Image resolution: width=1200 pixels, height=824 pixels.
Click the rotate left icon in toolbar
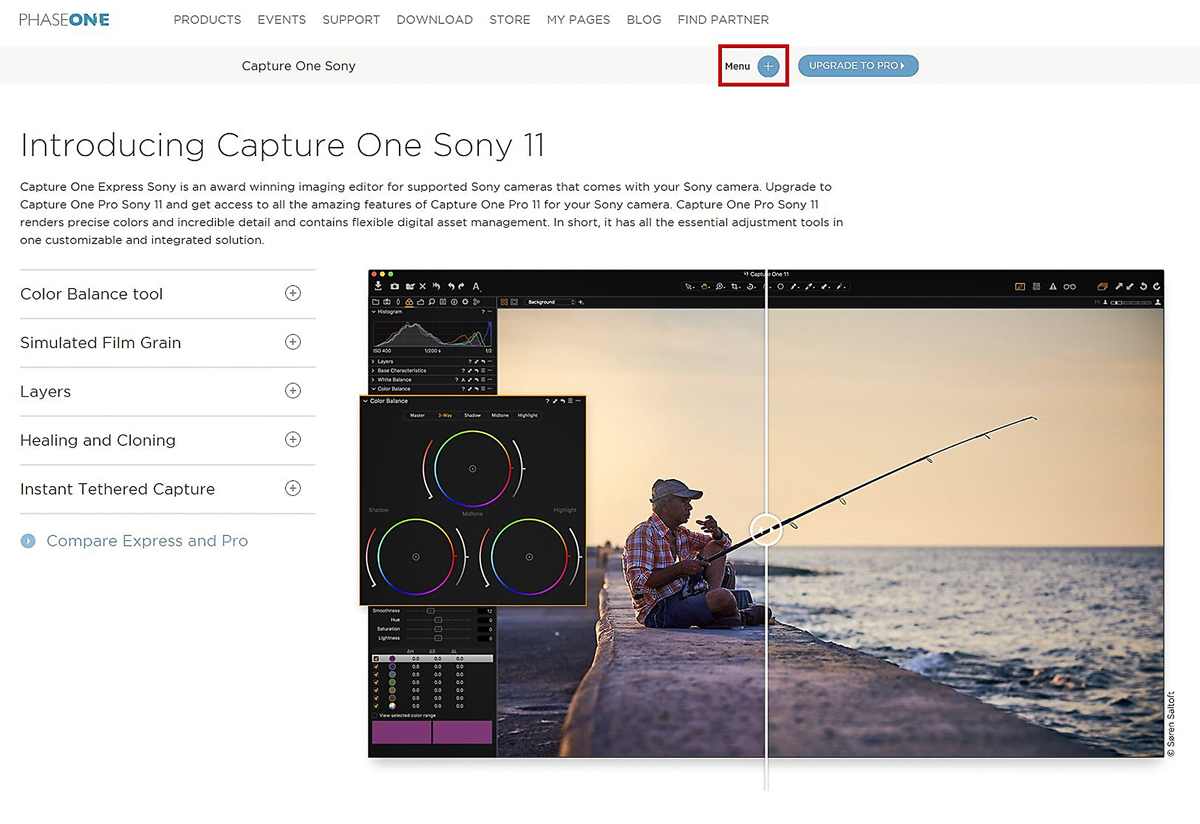[x=1144, y=286]
